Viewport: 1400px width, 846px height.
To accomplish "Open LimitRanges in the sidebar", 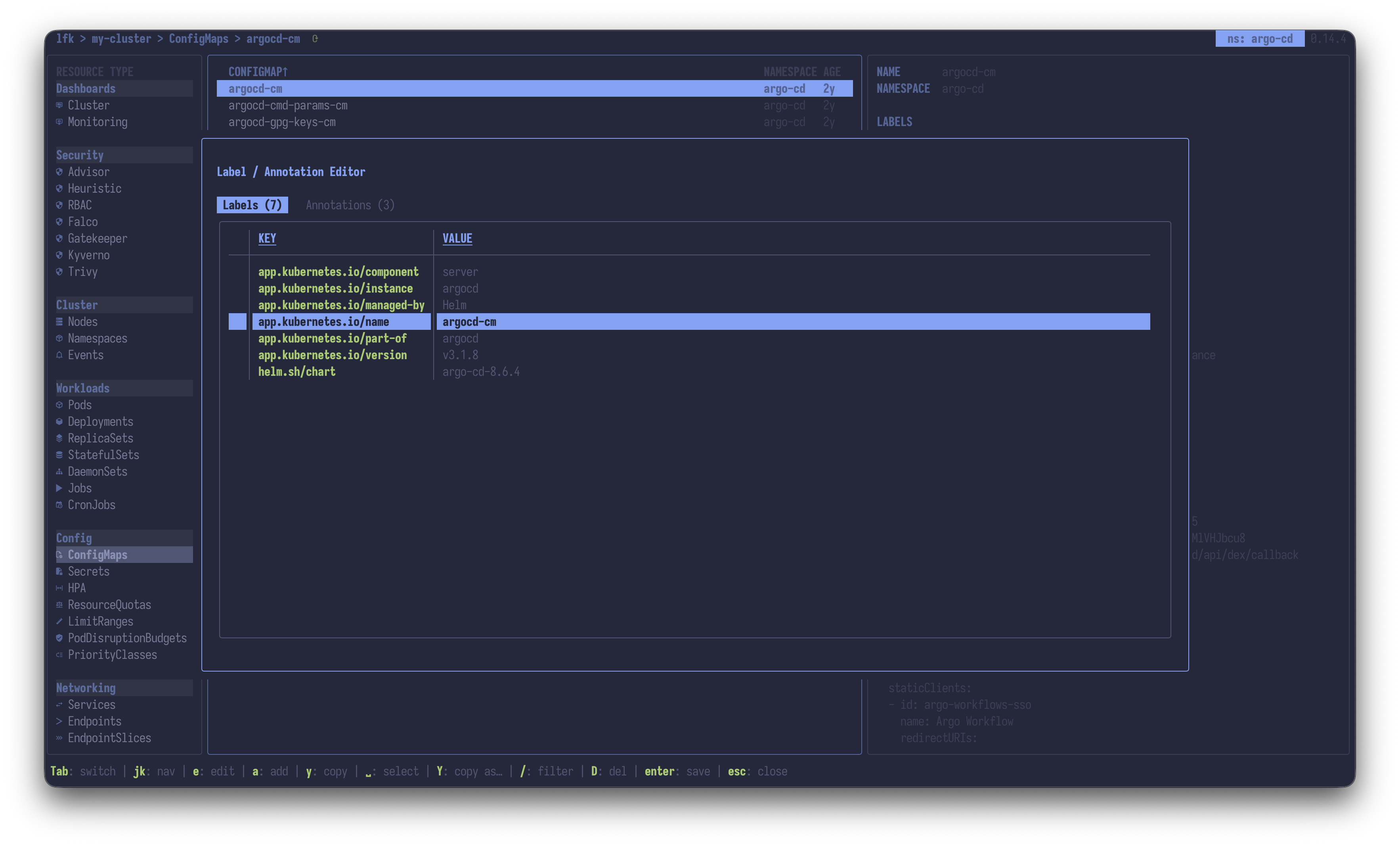I will [101, 621].
